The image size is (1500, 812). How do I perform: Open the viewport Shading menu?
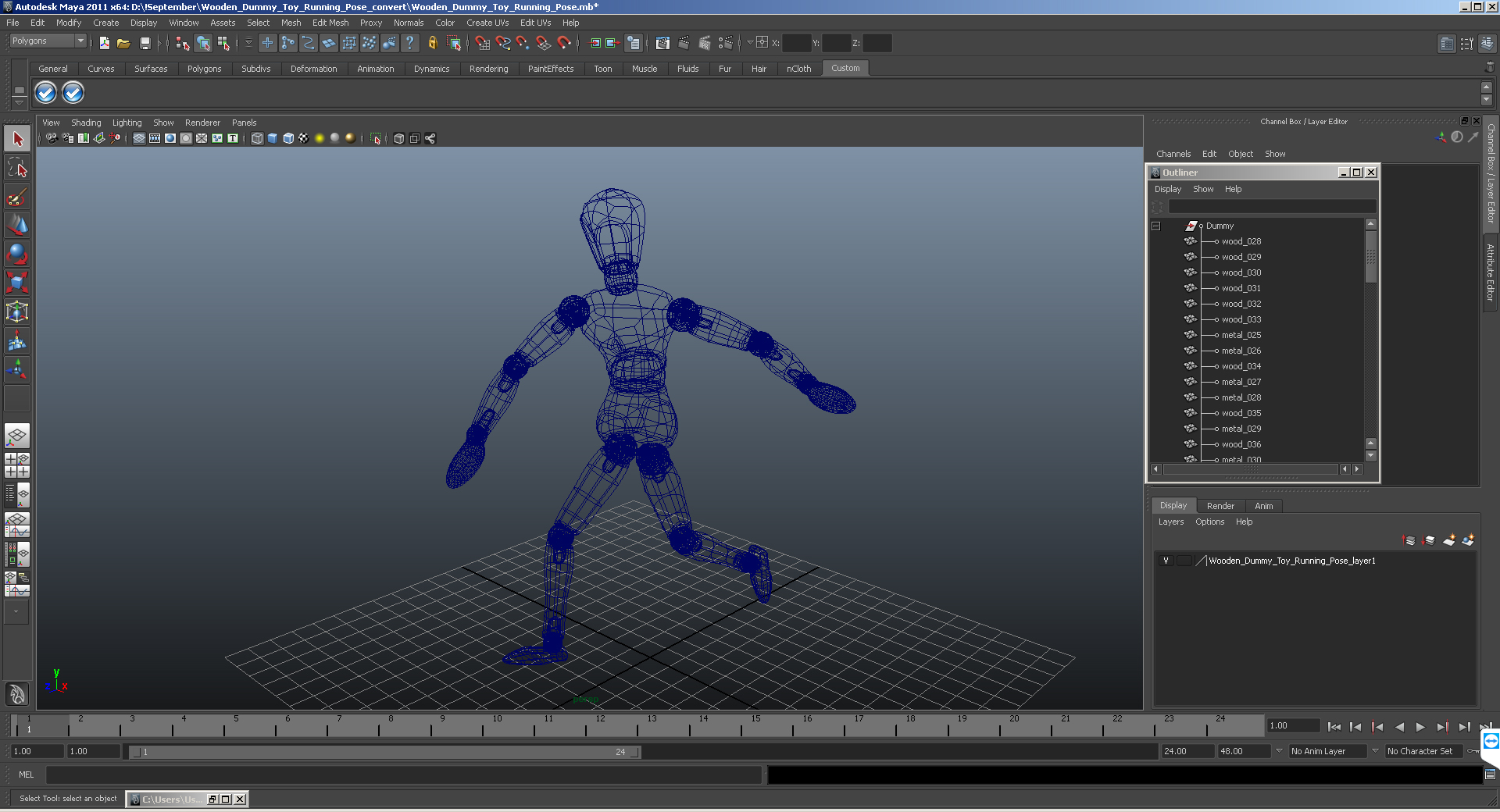pyautogui.click(x=86, y=123)
